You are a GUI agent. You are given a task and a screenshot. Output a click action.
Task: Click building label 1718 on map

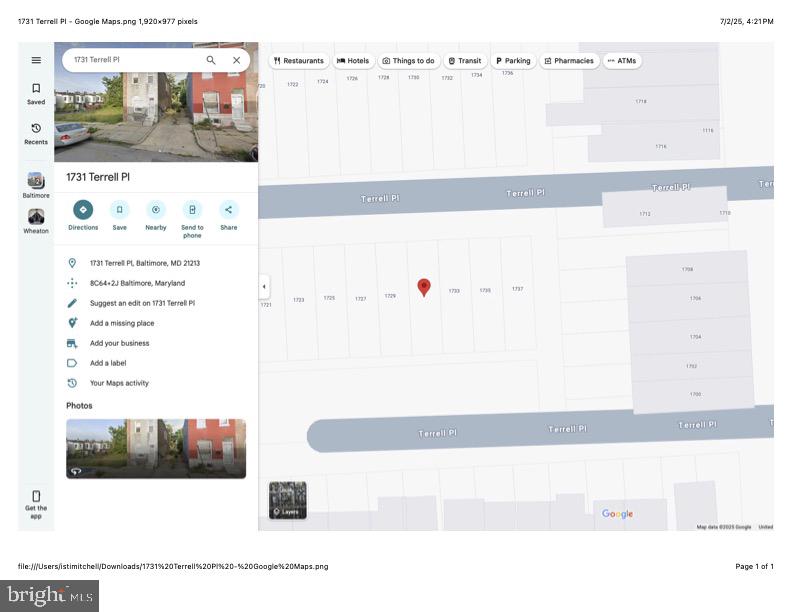point(641,101)
